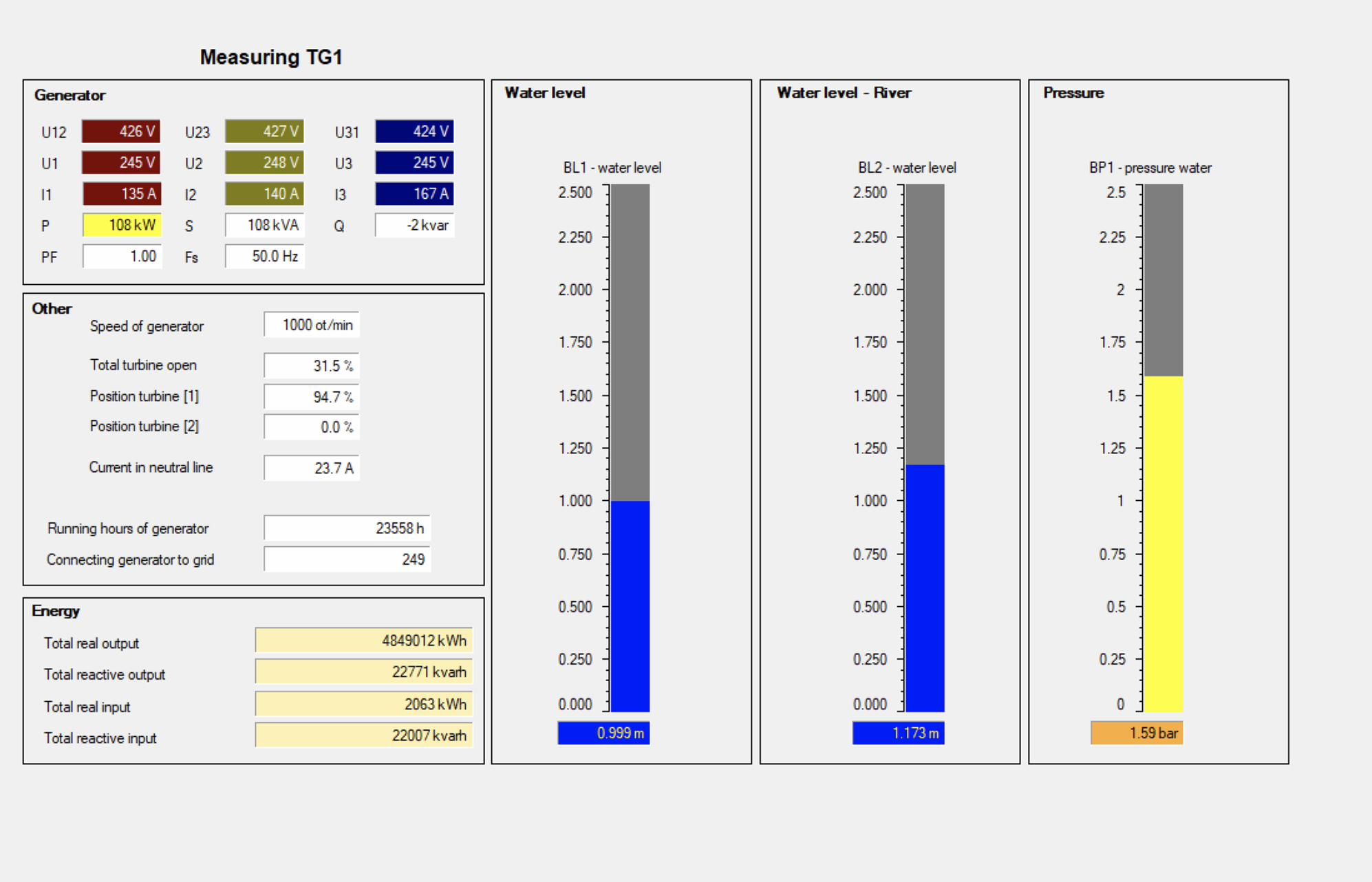The width and height of the screenshot is (1372, 882).
Task: Click the BP1 pressure water yellow bar gauge
Action: [x=1164, y=448]
